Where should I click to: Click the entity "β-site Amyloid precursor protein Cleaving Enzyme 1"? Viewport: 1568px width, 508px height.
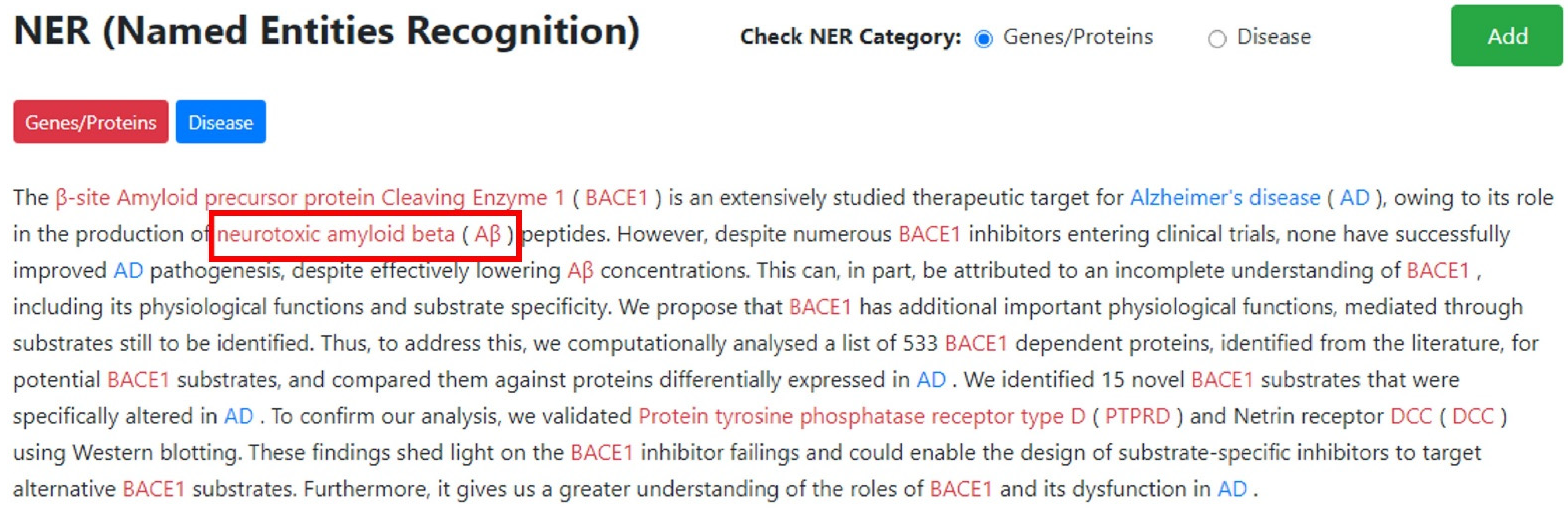tap(310, 198)
